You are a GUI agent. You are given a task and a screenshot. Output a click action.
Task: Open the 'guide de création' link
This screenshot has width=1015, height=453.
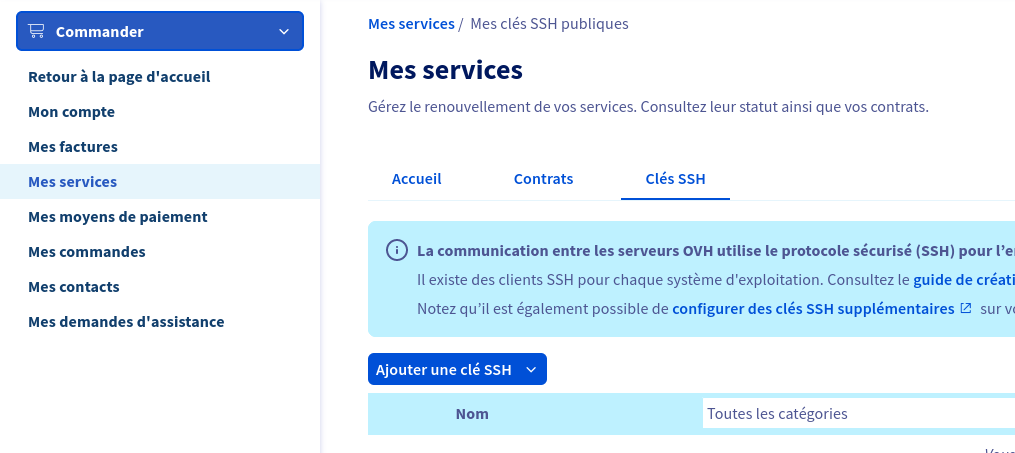point(964,280)
